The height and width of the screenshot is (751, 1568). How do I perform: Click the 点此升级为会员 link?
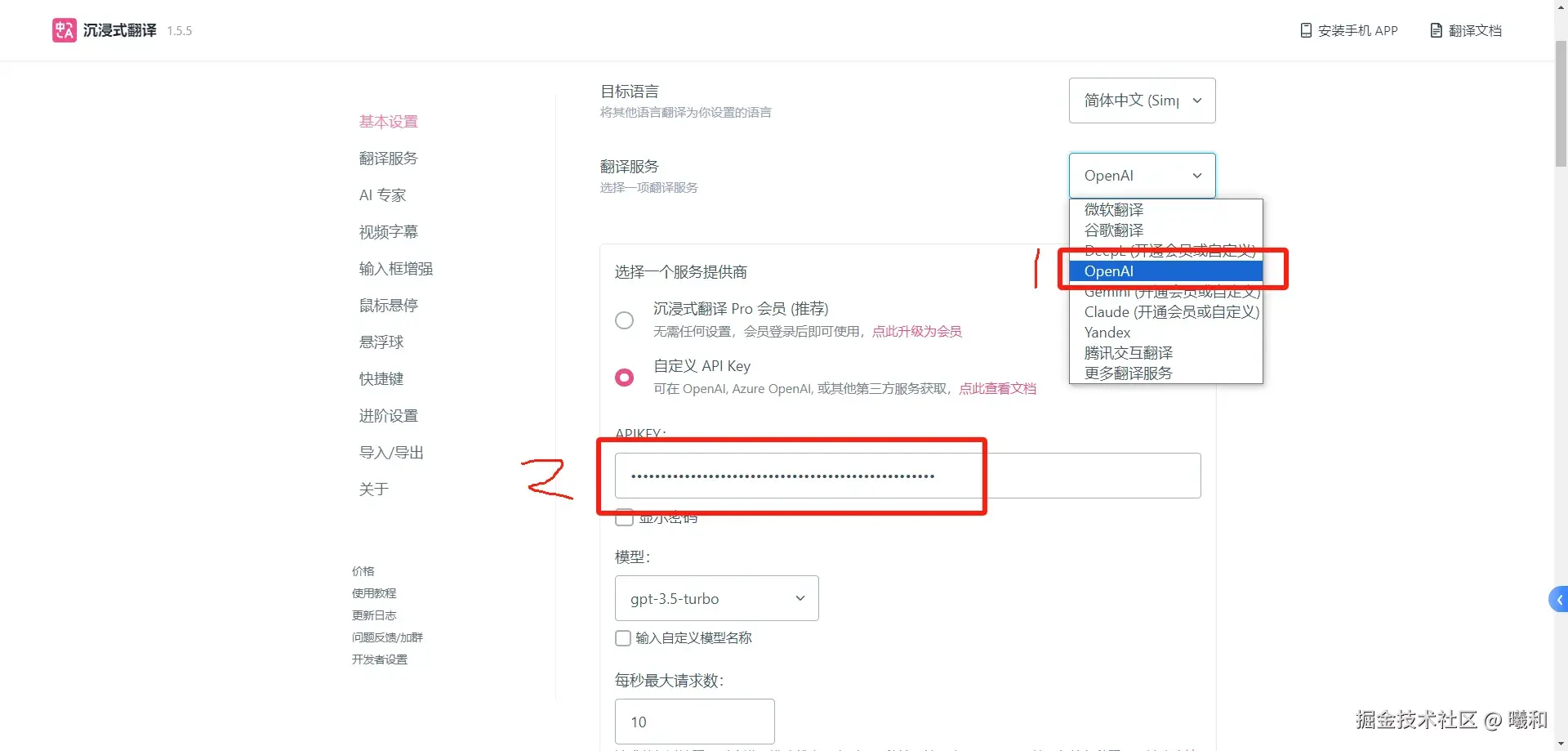coord(916,331)
